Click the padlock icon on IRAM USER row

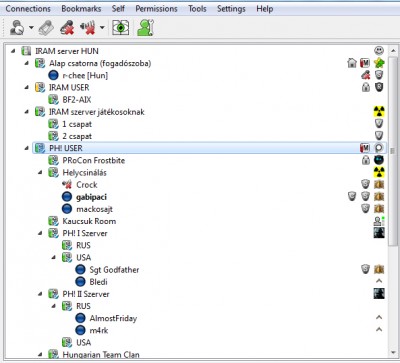coord(366,87)
